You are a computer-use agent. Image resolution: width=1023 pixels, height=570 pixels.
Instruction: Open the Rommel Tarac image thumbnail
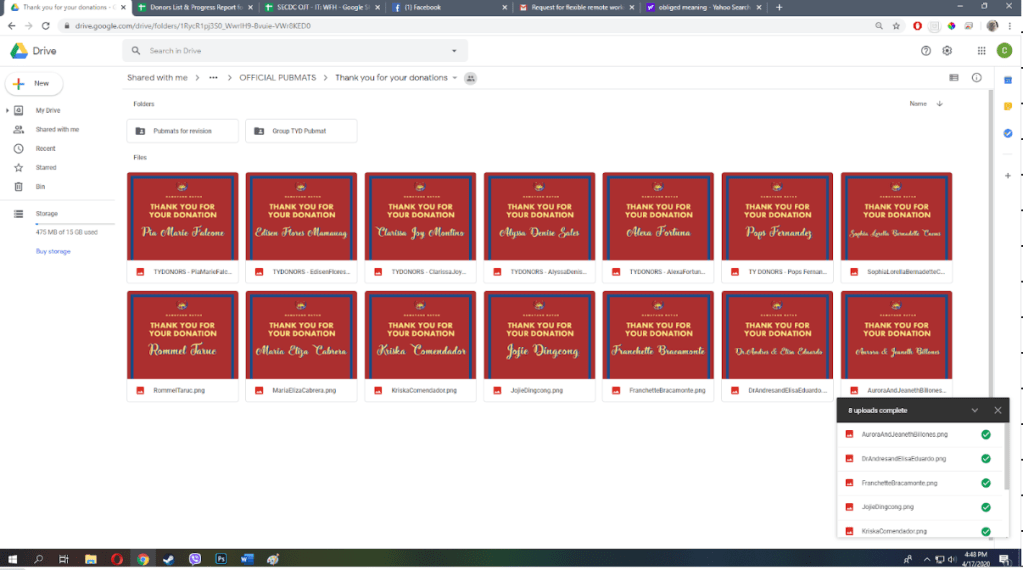tap(182, 335)
